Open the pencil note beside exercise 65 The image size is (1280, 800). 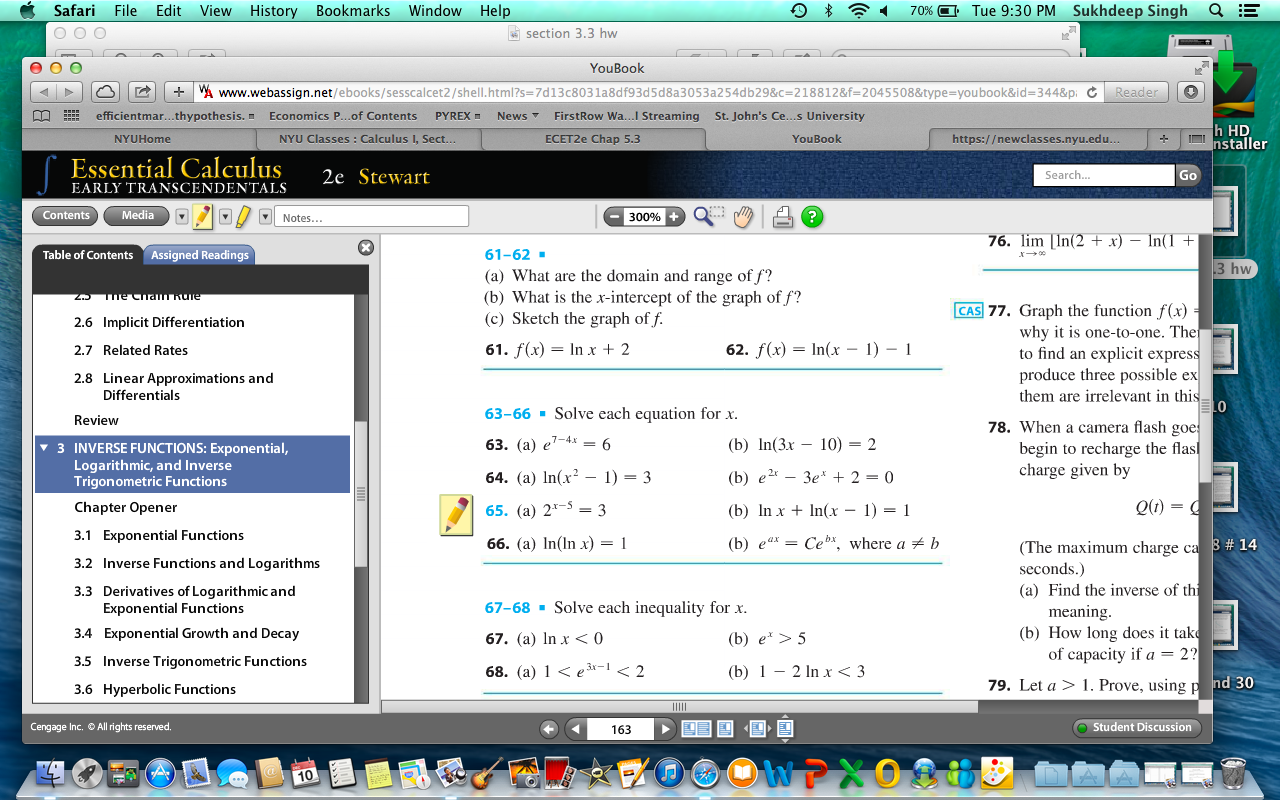click(x=456, y=514)
